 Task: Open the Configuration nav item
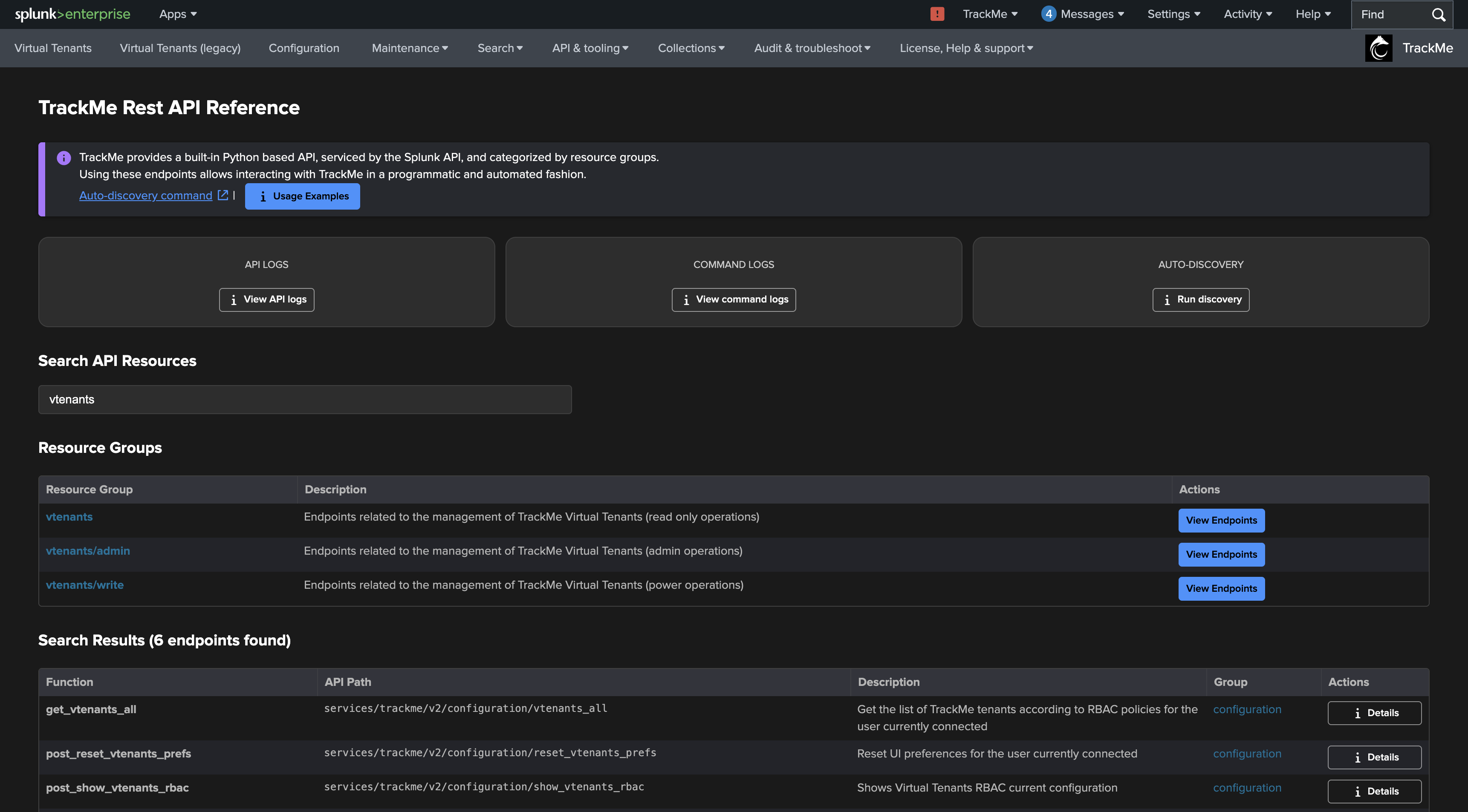(304, 49)
